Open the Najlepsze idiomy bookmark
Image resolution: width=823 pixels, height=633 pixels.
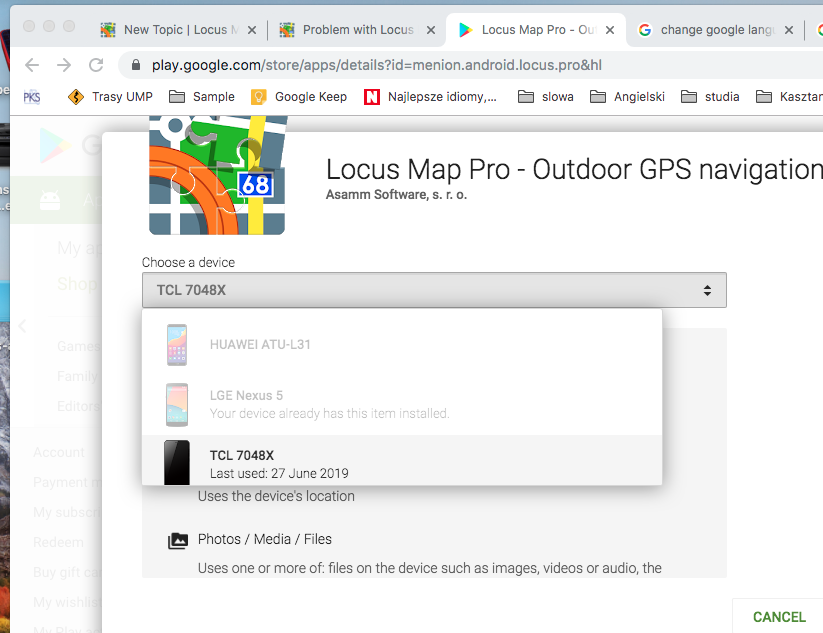click(x=430, y=97)
